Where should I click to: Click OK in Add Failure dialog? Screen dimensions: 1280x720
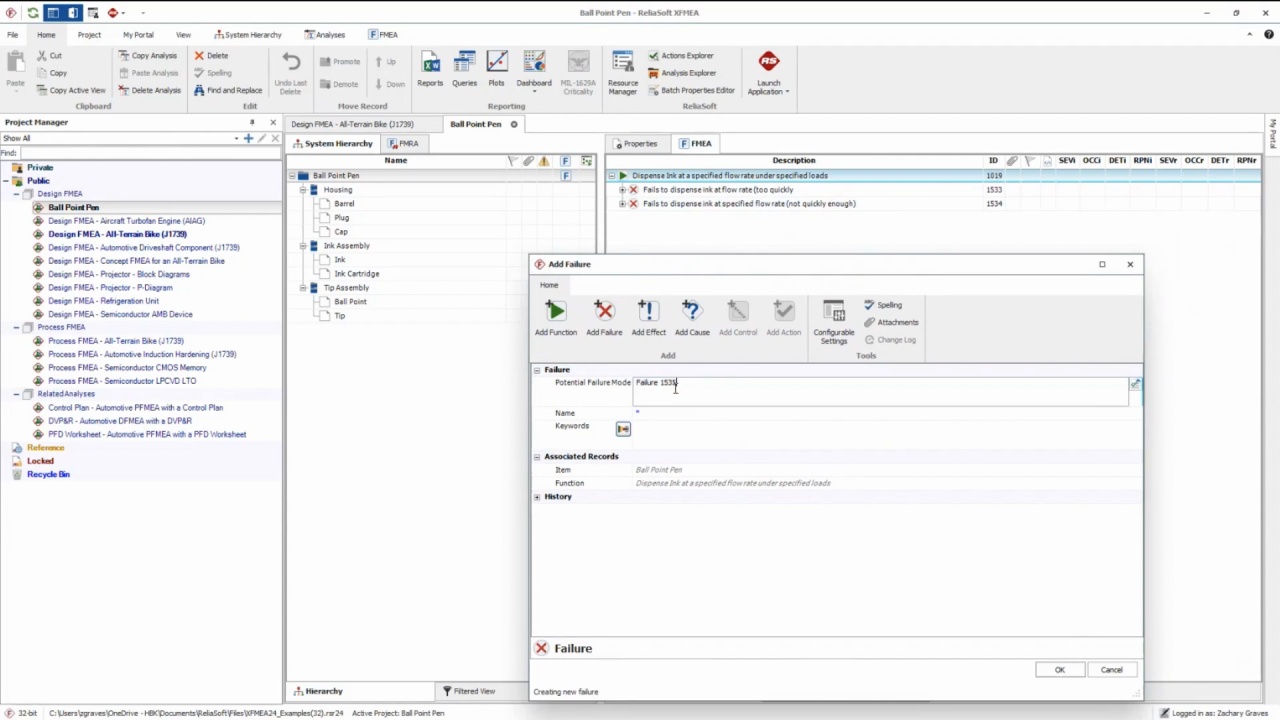tap(1060, 670)
